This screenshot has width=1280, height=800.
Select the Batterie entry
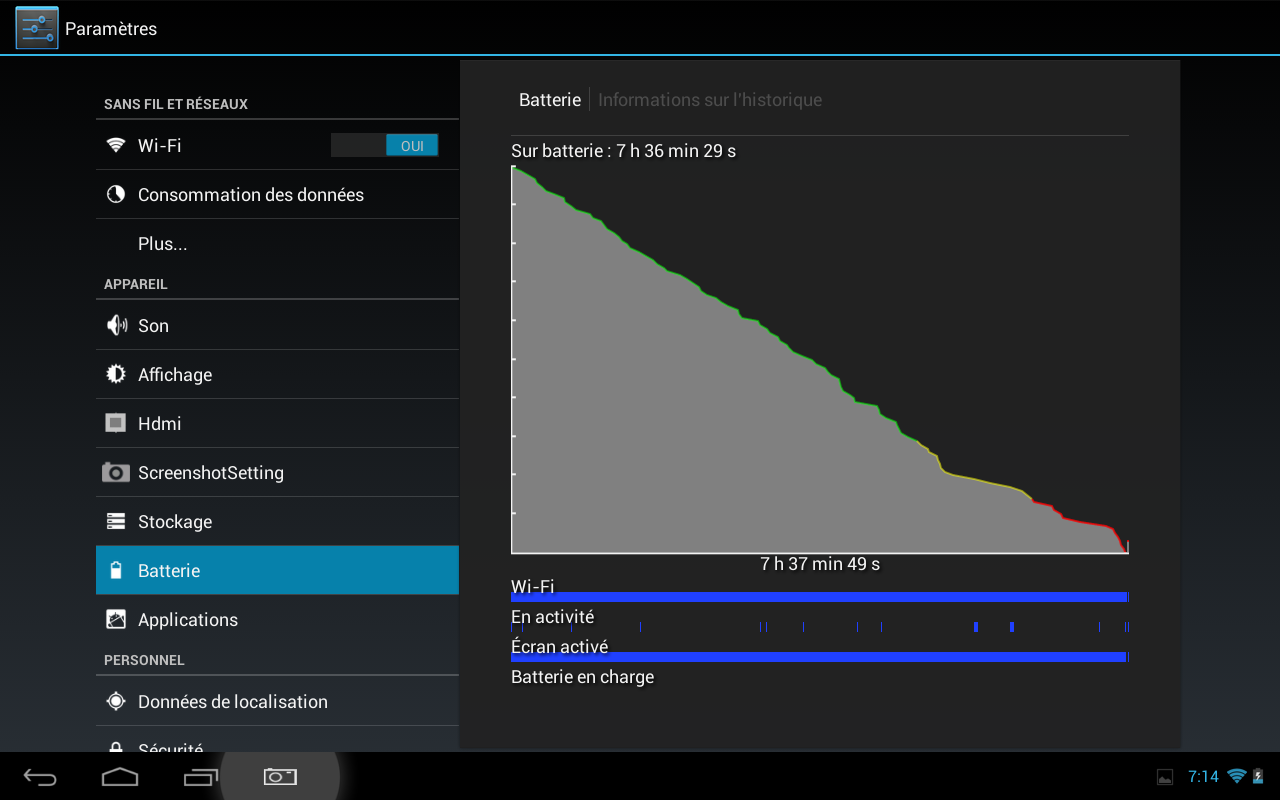[277, 570]
